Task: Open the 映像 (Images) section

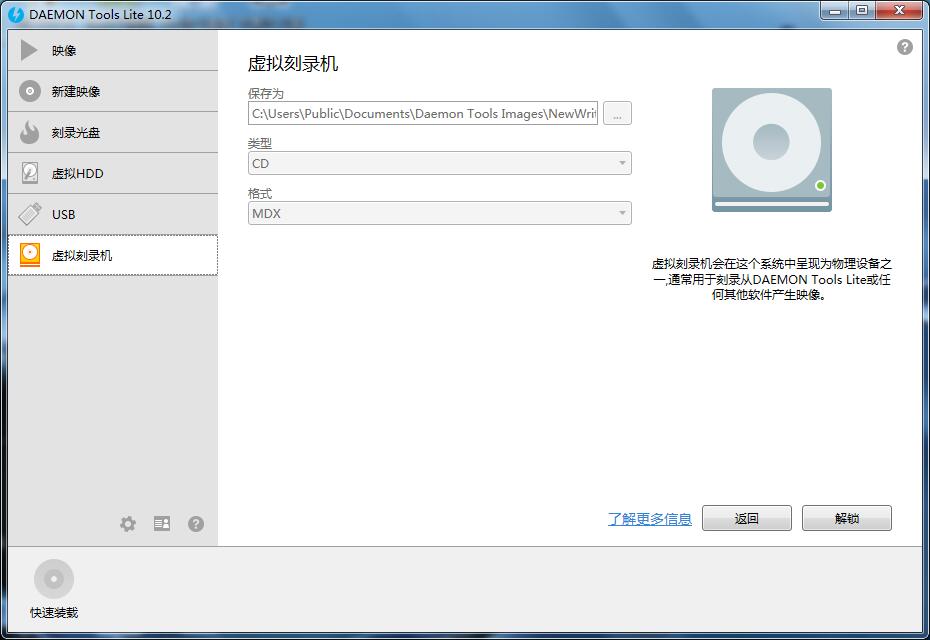Action: coord(113,50)
